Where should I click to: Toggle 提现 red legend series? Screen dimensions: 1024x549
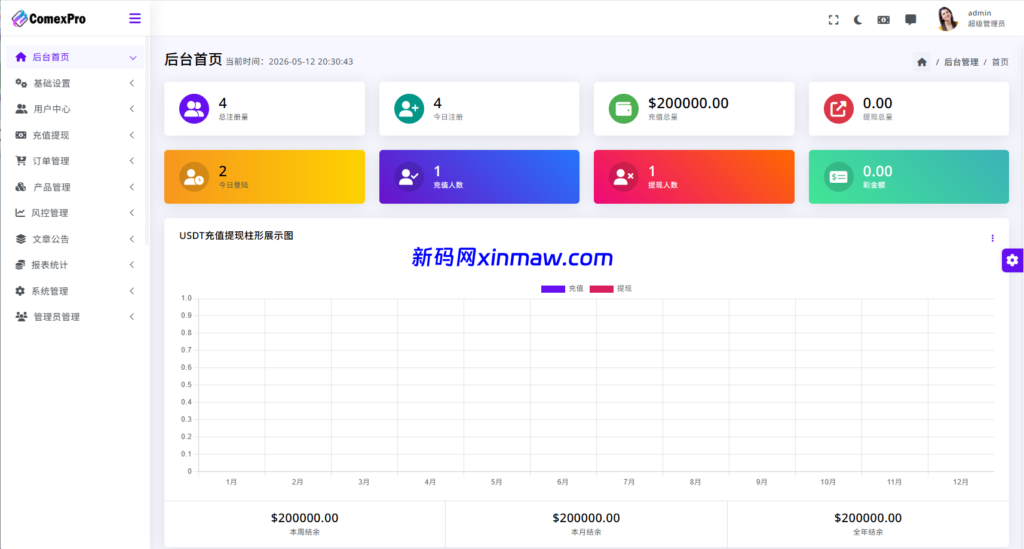point(611,289)
